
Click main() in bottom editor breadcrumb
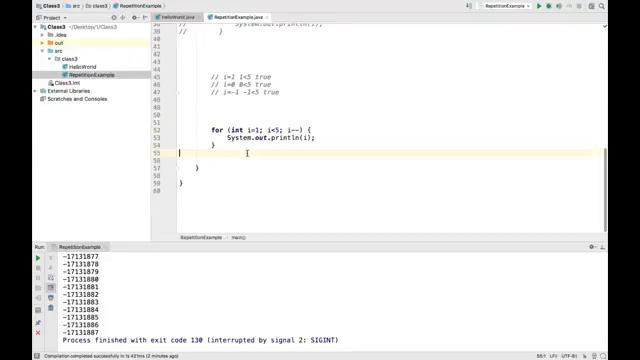(x=239, y=238)
